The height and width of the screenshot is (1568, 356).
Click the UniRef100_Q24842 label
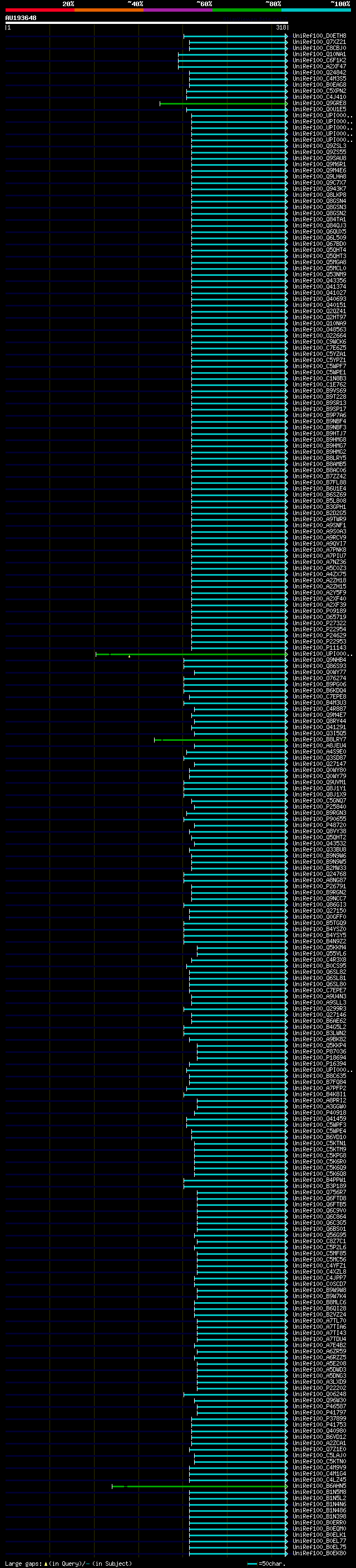coord(319,72)
